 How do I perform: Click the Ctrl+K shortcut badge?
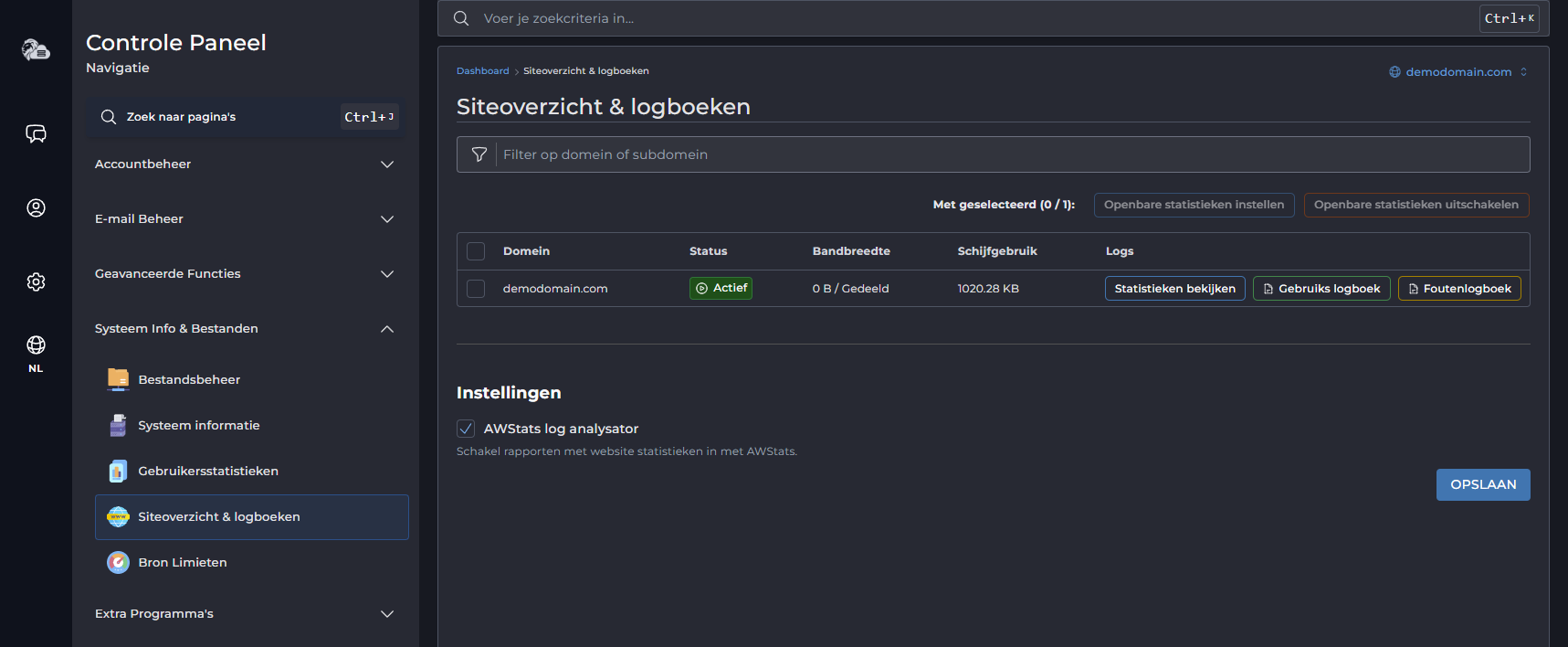(x=1509, y=18)
